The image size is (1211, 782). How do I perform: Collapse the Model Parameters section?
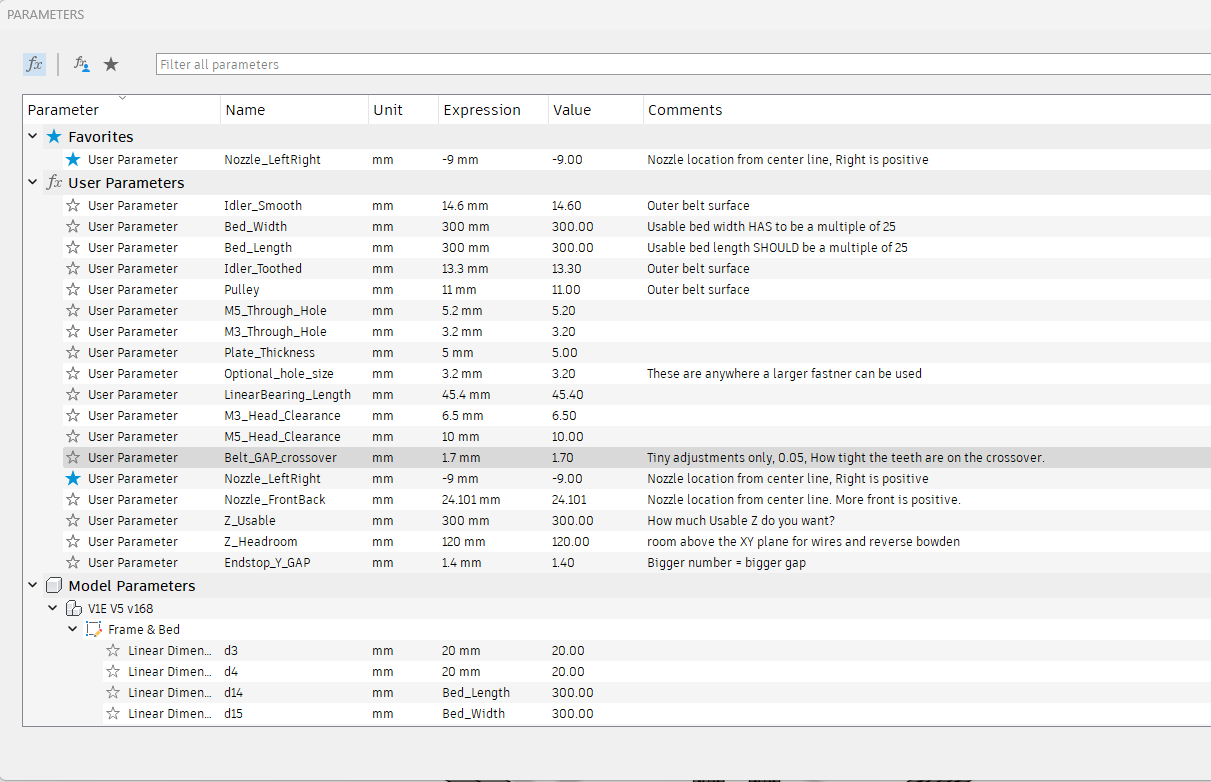(x=33, y=585)
